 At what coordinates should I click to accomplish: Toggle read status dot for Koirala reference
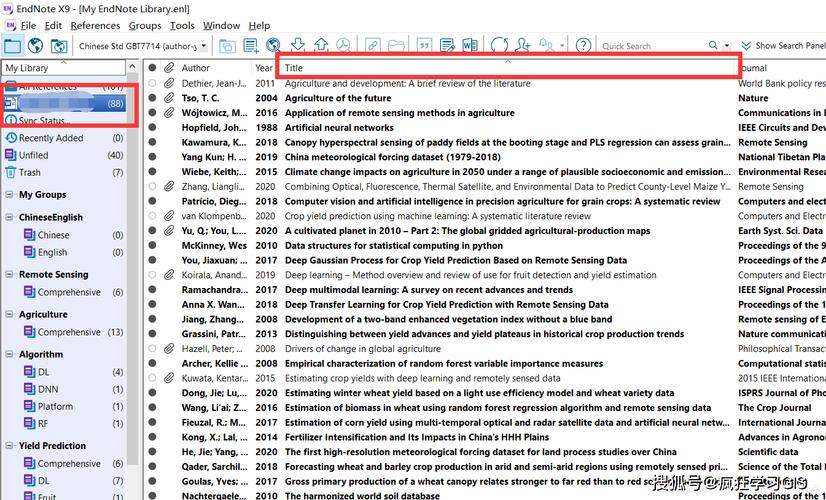pos(153,275)
